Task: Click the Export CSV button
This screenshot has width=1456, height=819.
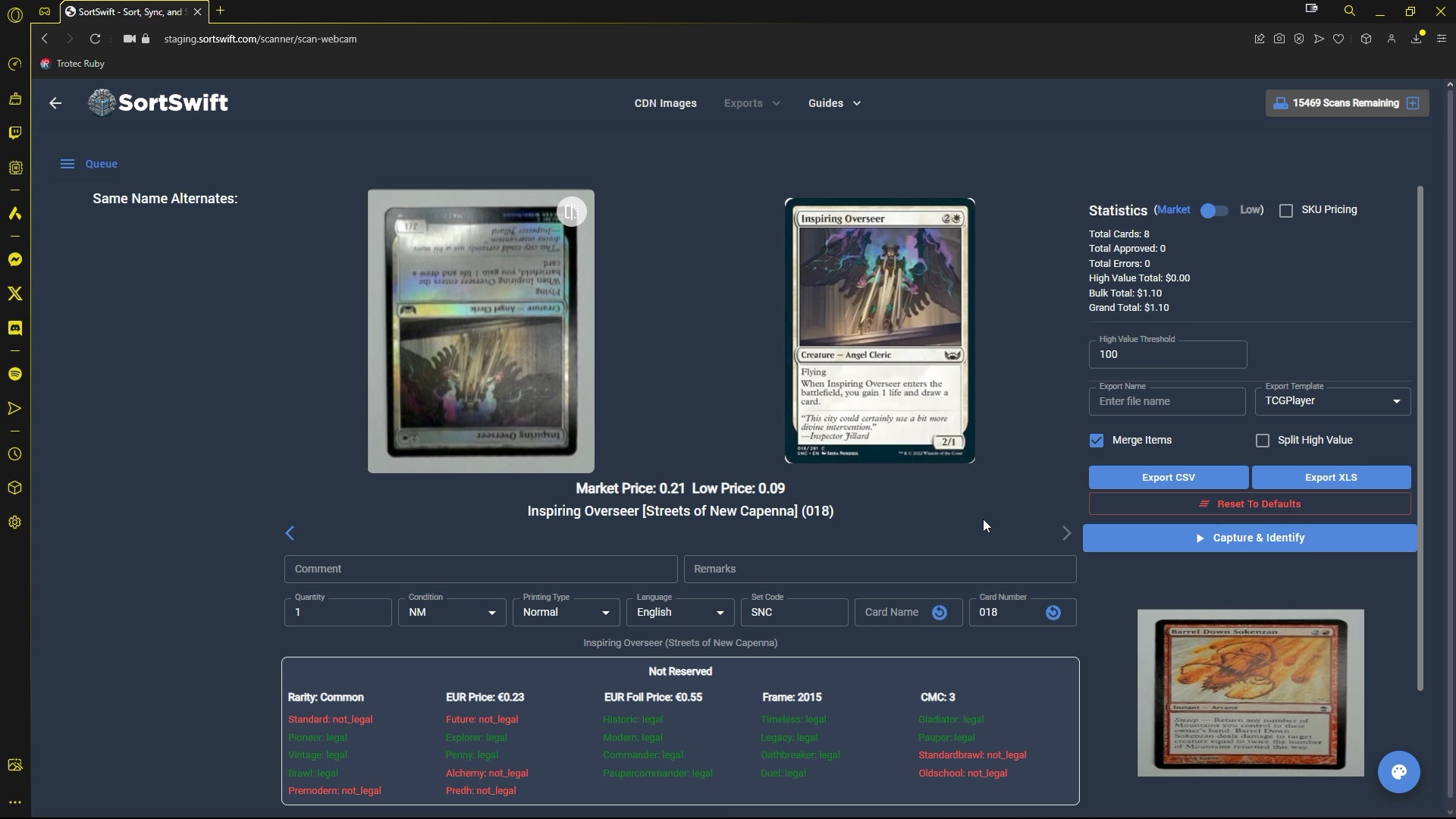Action: tap(1169, 478)
